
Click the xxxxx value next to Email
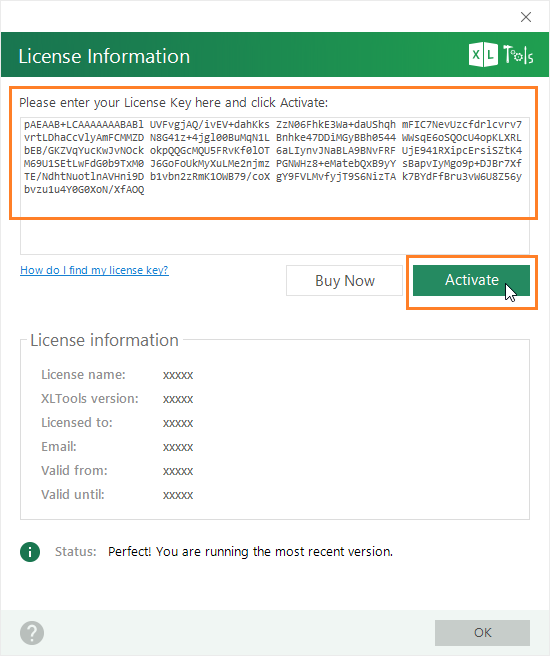(178, 447)
